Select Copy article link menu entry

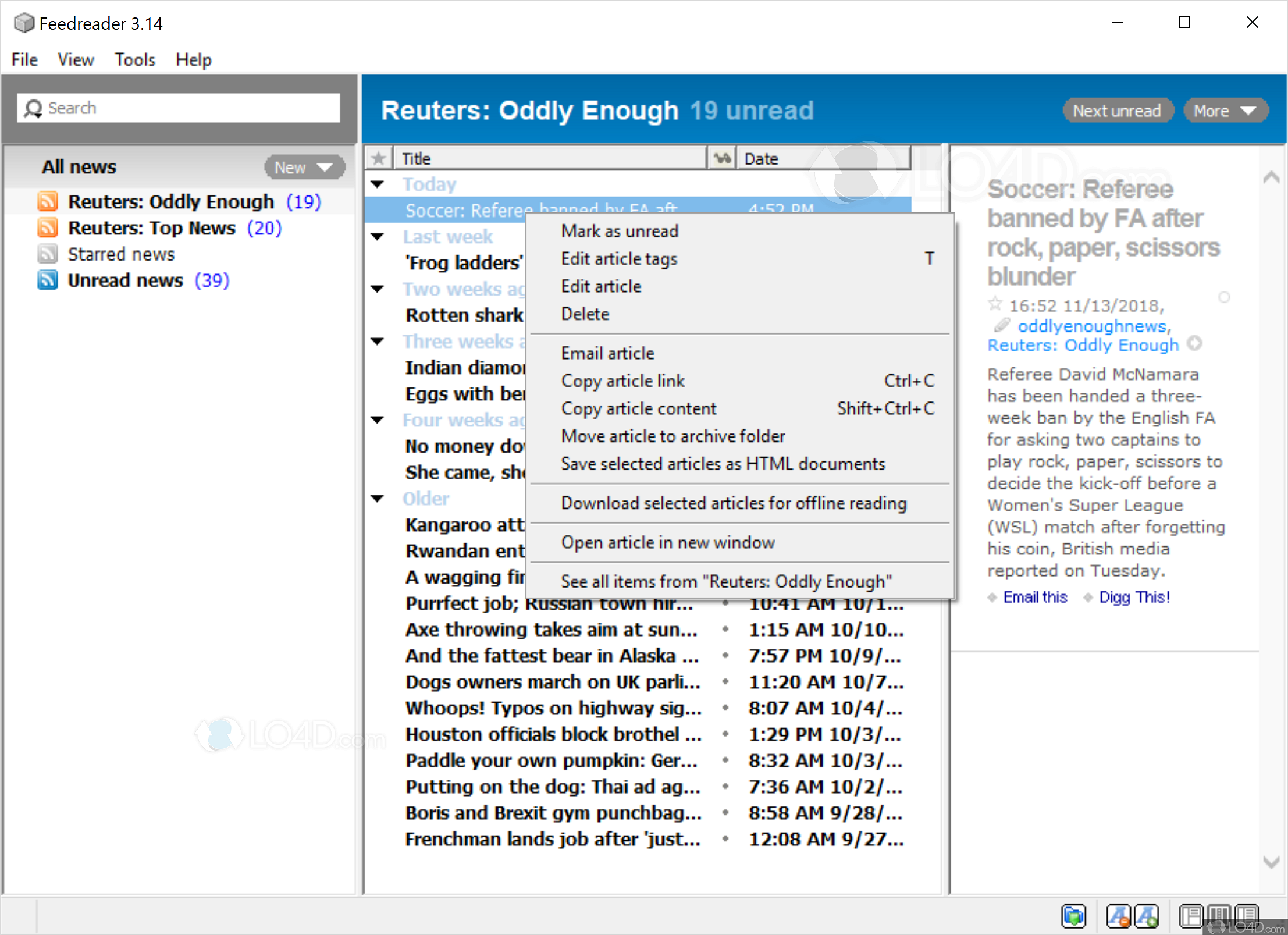[x=622, y=381]
